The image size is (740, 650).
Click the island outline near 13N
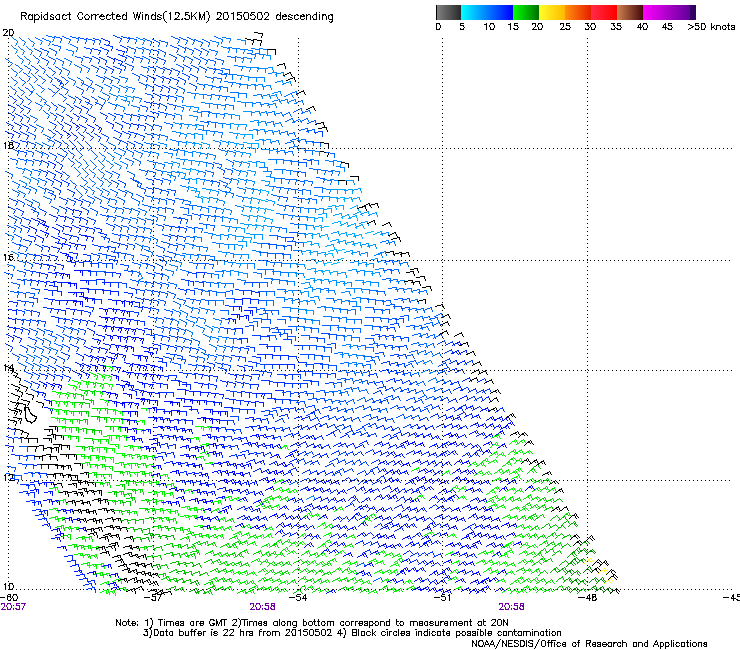pos(30,414)
